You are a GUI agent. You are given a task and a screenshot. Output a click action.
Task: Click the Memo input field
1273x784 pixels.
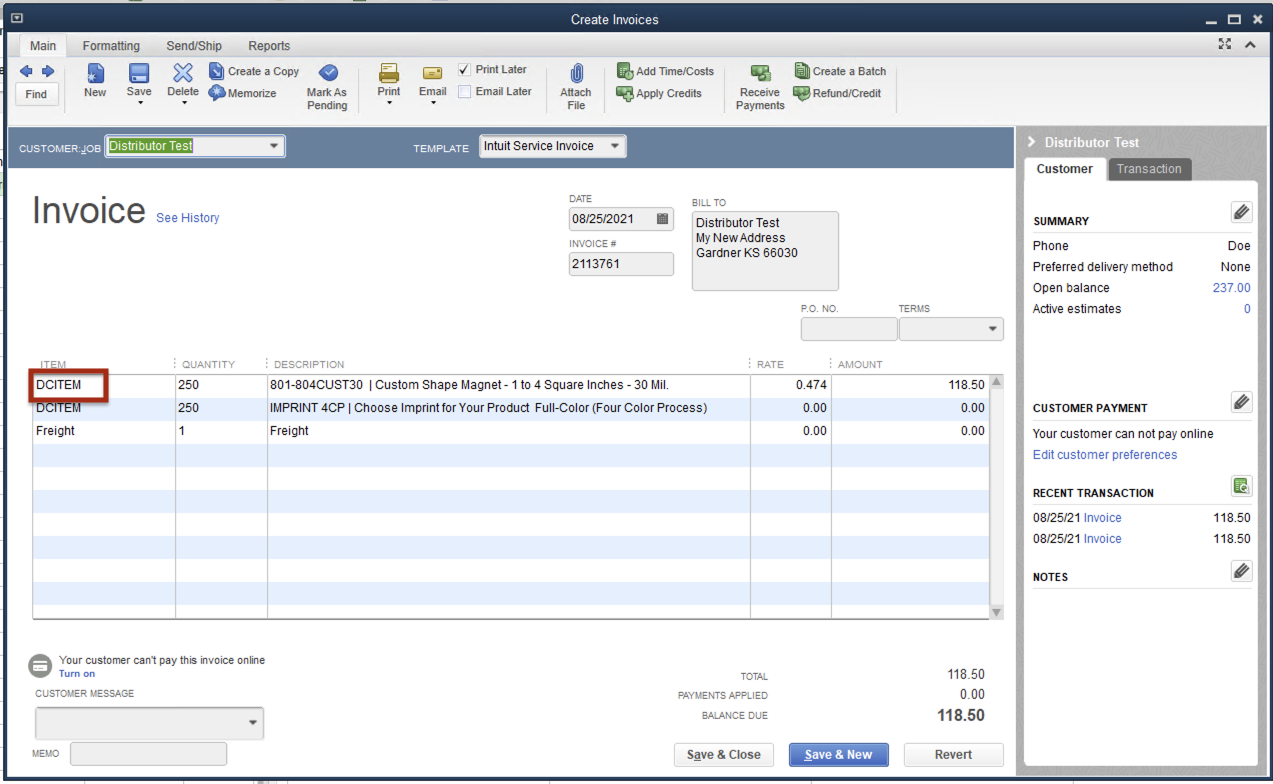(148, 754)
